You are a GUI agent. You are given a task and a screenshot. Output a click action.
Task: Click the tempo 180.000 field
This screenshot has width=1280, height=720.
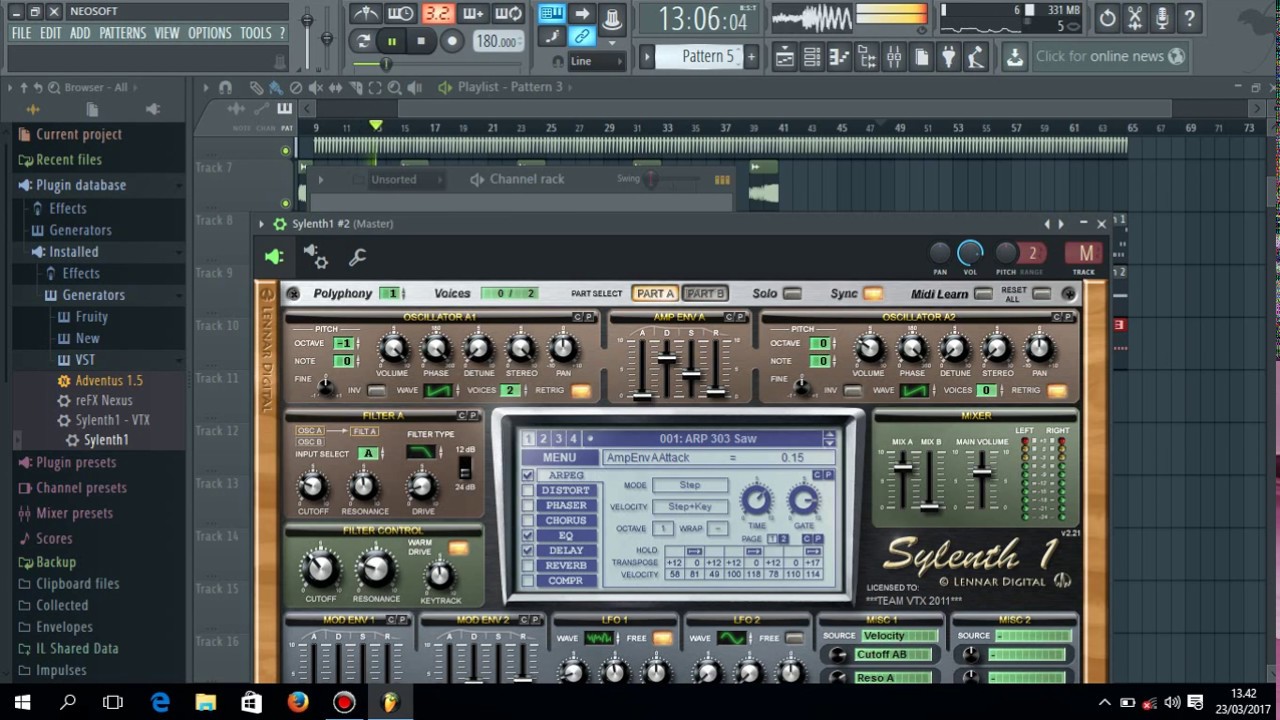(x=498, y=41)
